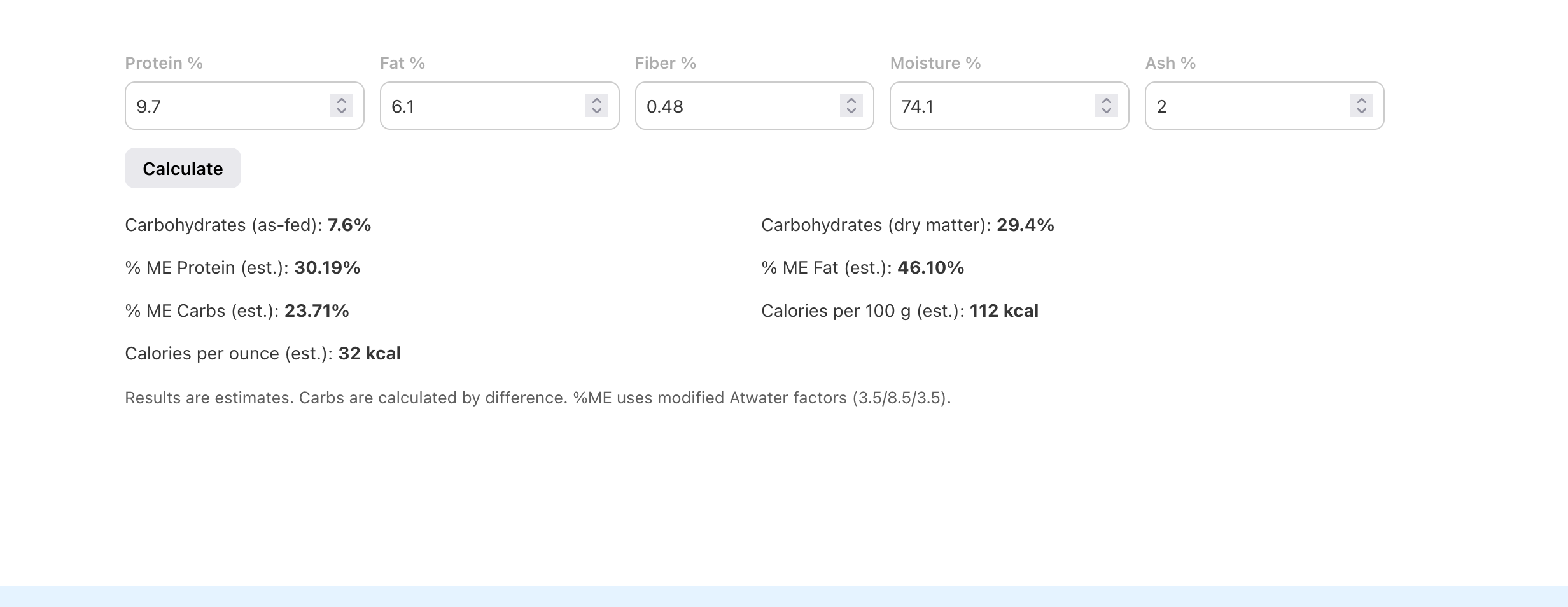
Task: Increment the Fat % value stepper
Action: [x=596, y=101]
